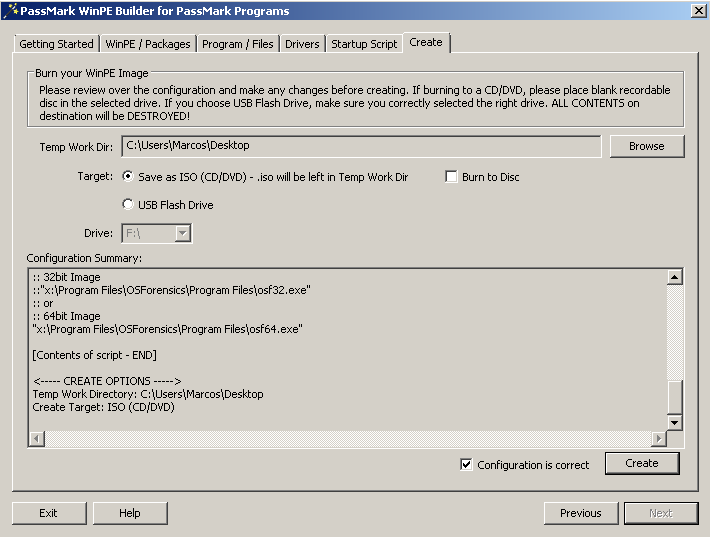Enable the Burn to Disc checkbox
The image size is (710, 537).
click(452, 177)
